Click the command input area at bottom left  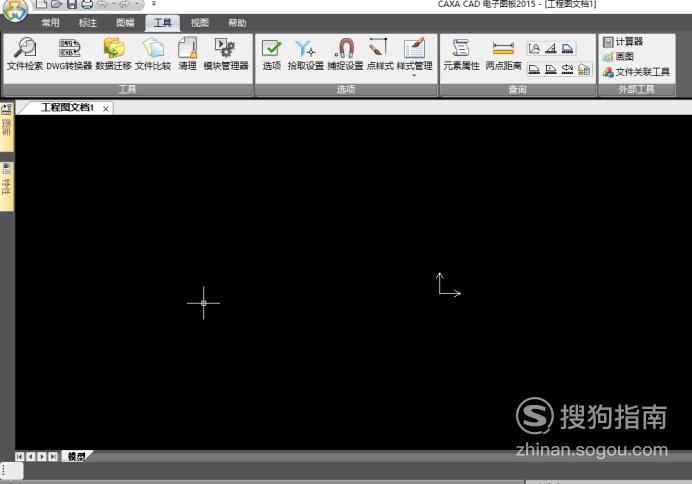(x=12, y=470)
